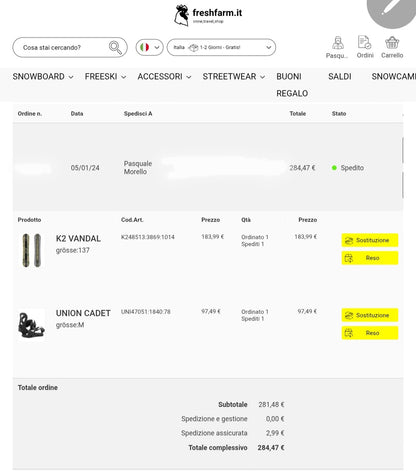Click the orders table vertical scrollbar
The image size is (416, 471).
coord(403,168)
